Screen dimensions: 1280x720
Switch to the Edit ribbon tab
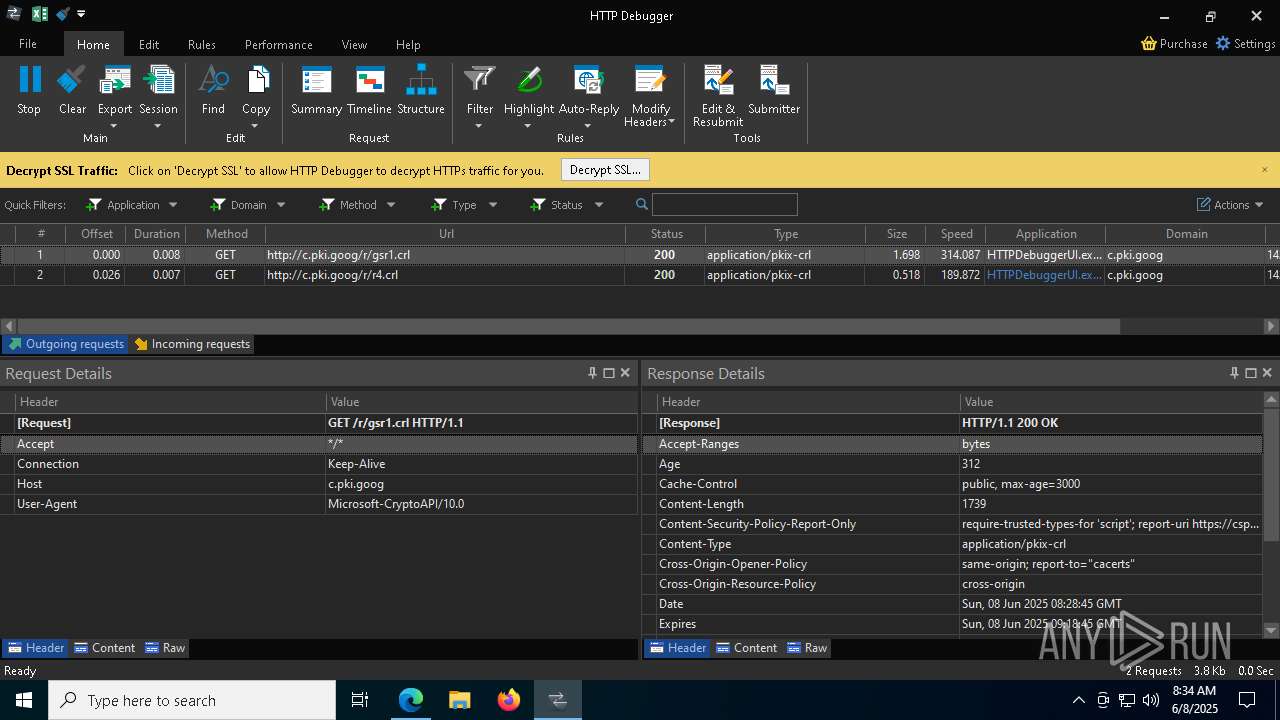pyautogui.click(x=149, y=44)
